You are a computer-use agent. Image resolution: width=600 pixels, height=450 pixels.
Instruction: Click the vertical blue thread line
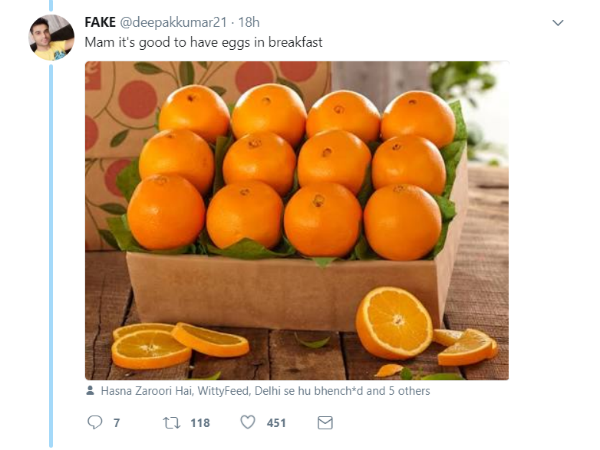click(50, 250)
